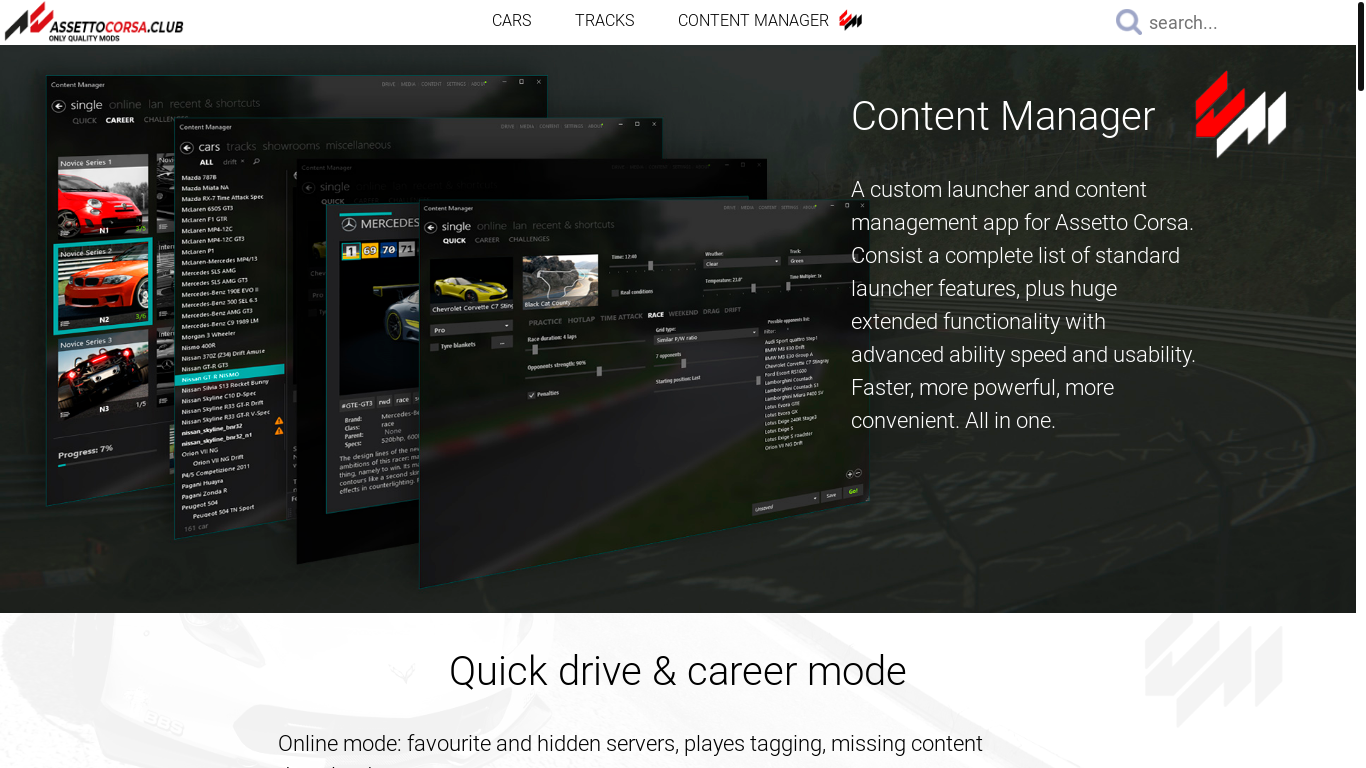The width and height of the screenshot is (1366, 768).
Task: Click the Content Manager hero heading
Action: (x=1003, y=116)
